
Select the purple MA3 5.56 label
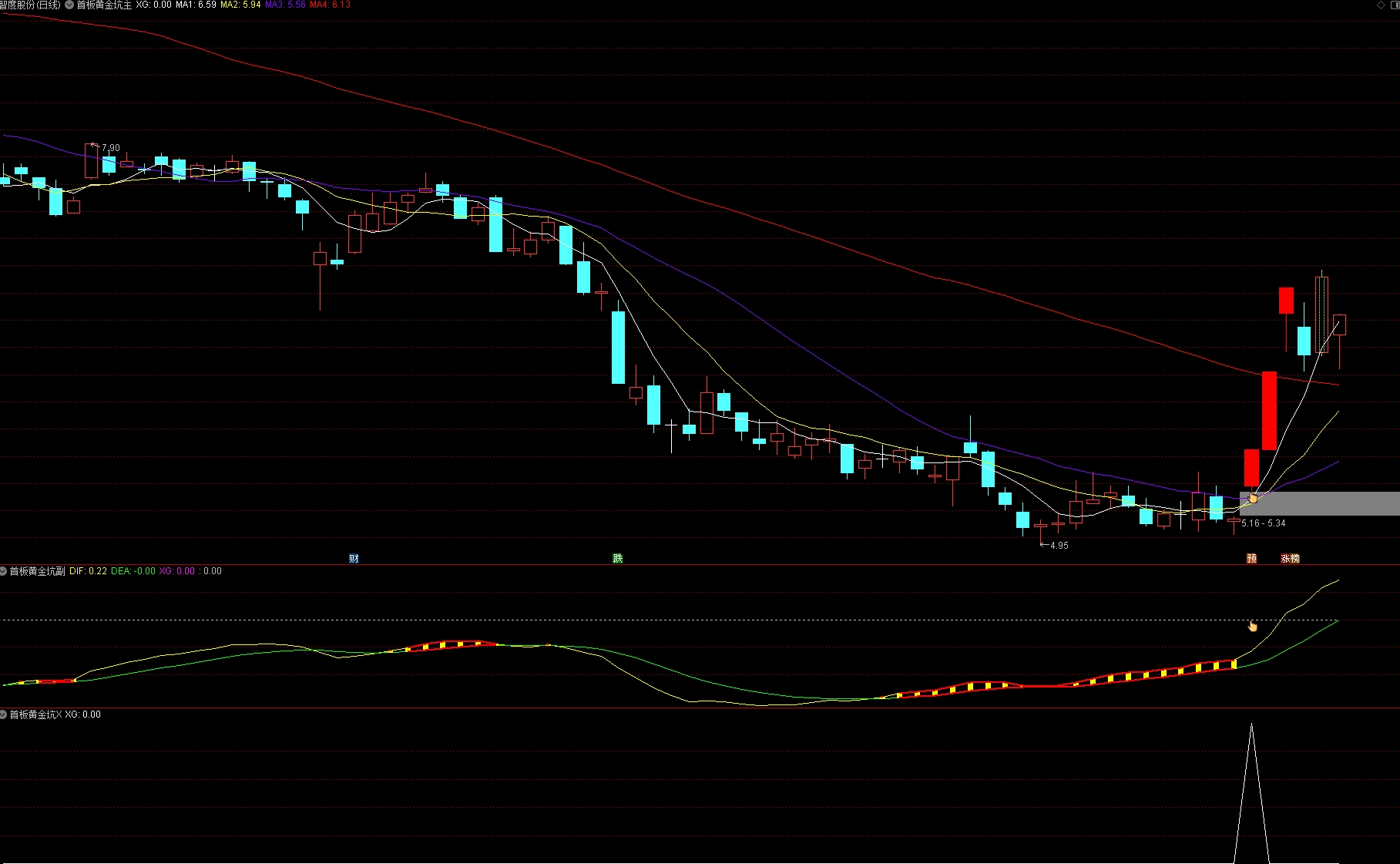point(285,5)
